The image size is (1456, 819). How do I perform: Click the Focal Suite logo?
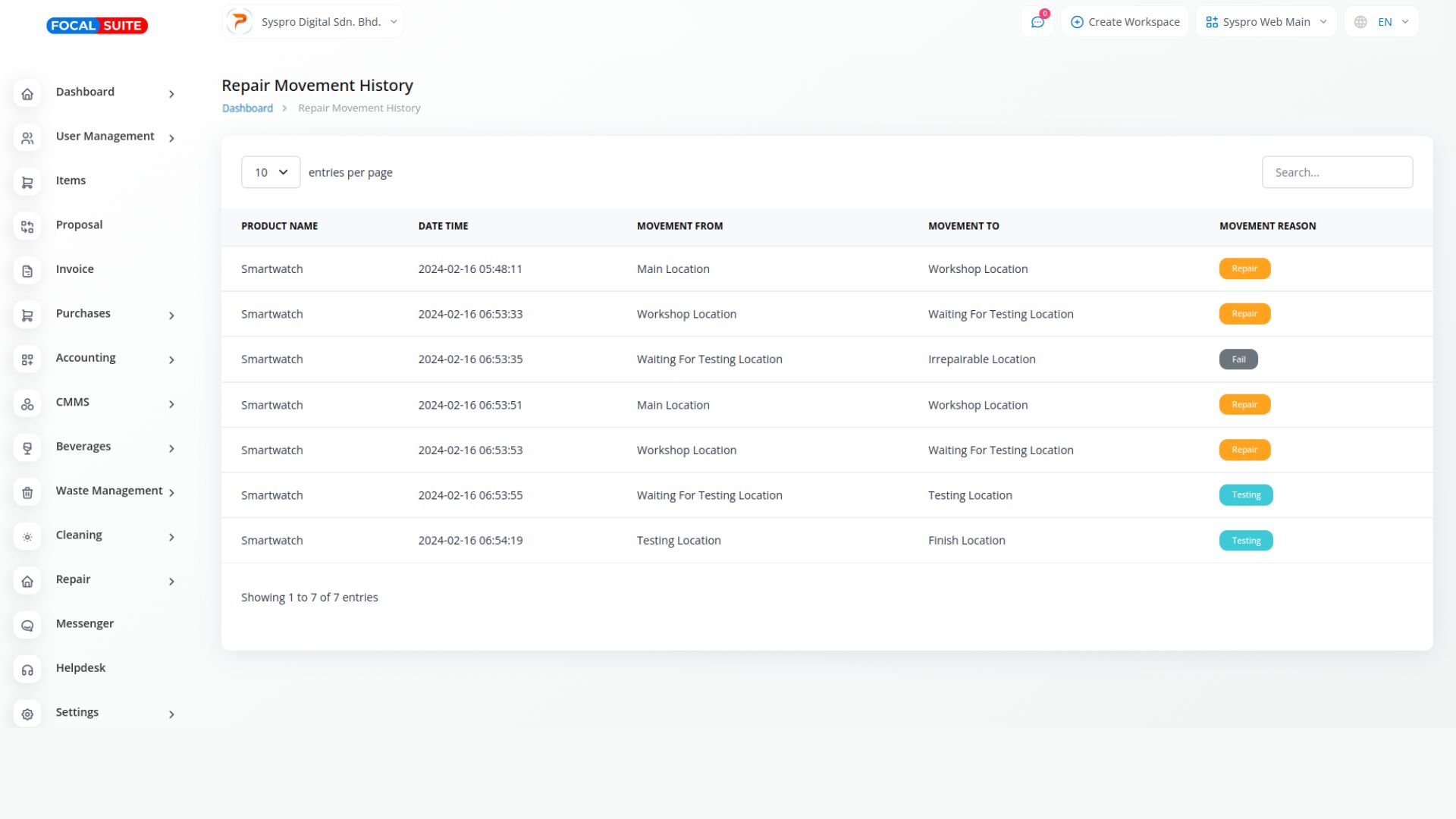click(x=97, y=26)
